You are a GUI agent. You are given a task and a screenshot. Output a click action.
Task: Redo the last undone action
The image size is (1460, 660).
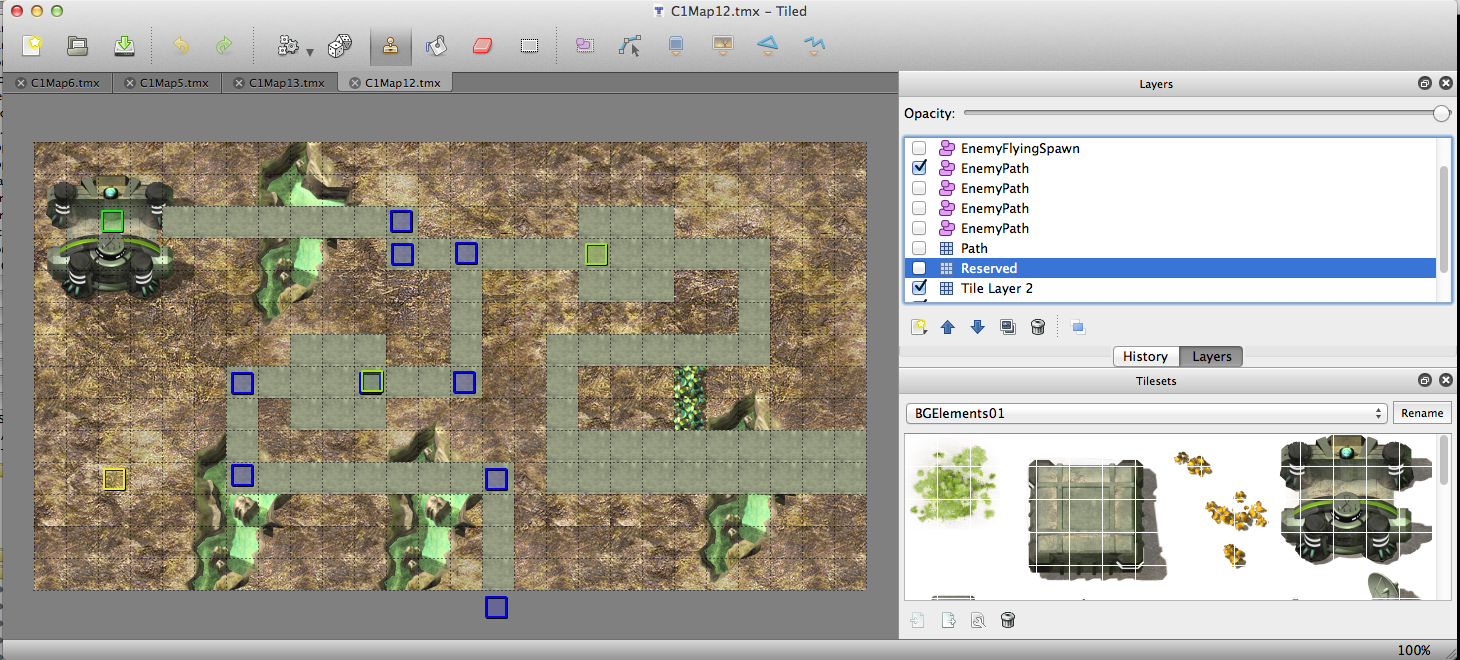[224, 45]
